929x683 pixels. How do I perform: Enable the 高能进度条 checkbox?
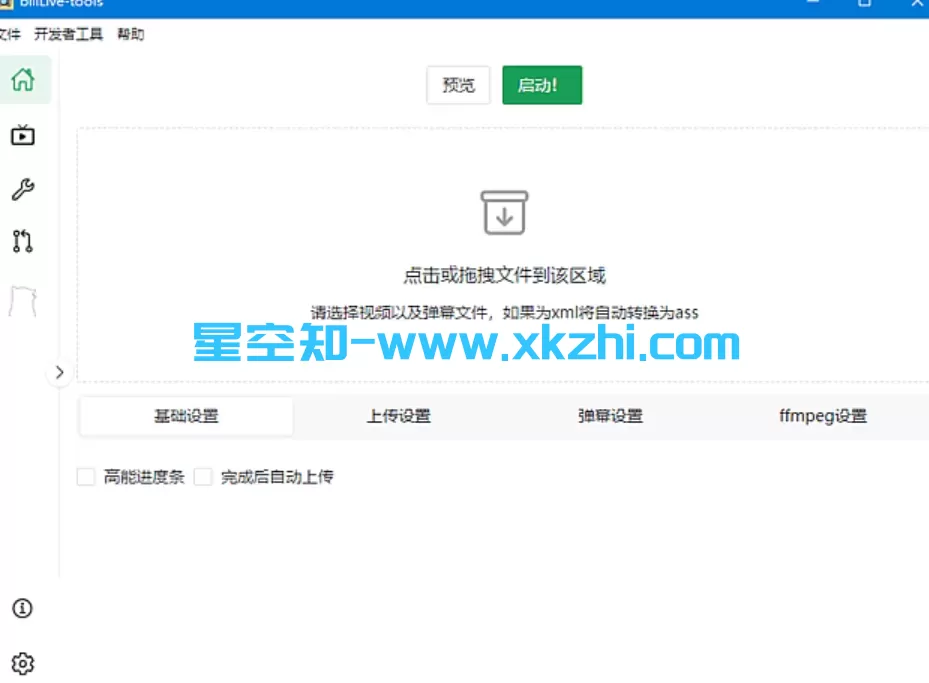coord(86,477)
